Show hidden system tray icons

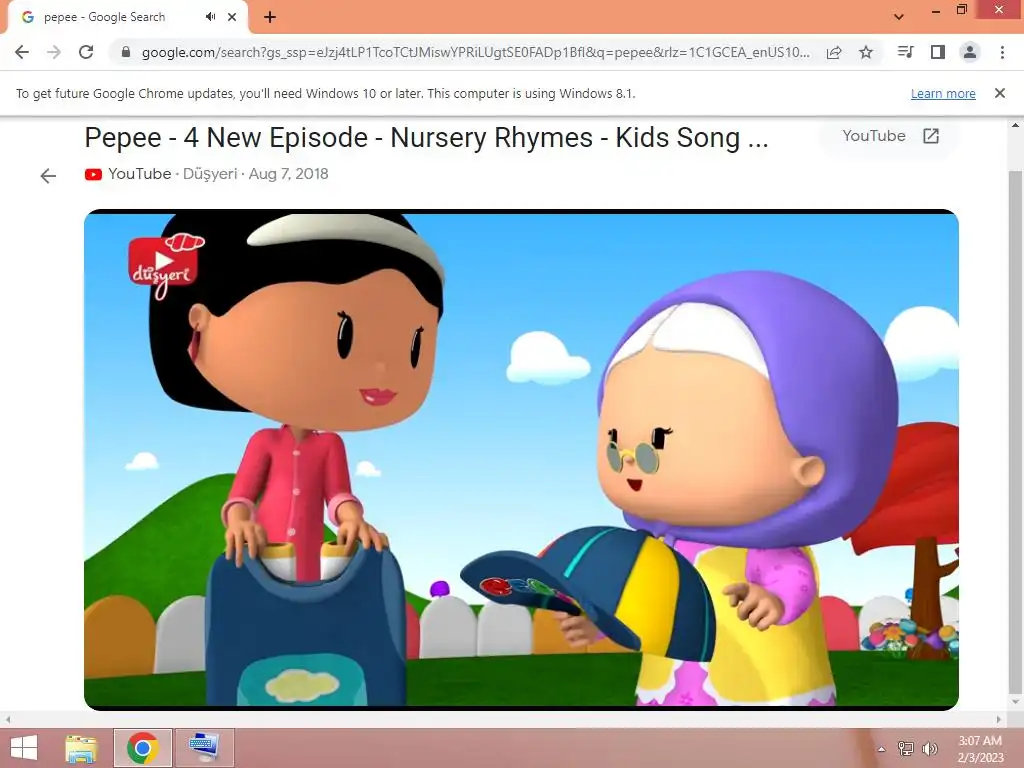click(x=882, y=749)
